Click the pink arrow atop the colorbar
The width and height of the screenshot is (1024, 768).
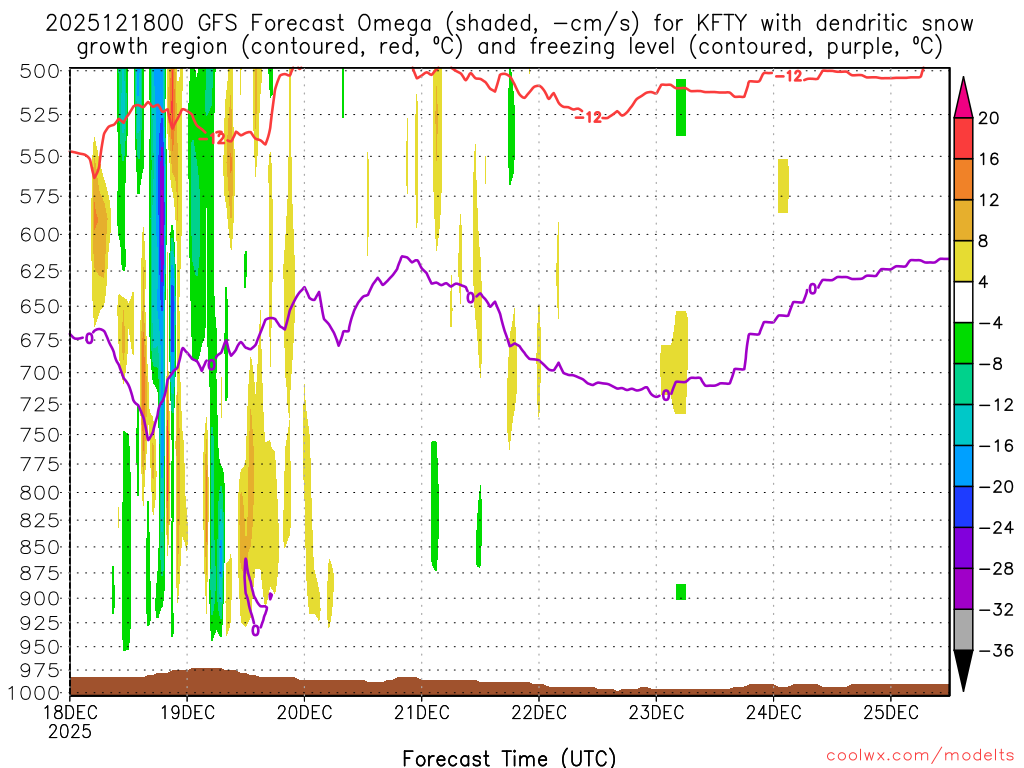tap(963, 97)
